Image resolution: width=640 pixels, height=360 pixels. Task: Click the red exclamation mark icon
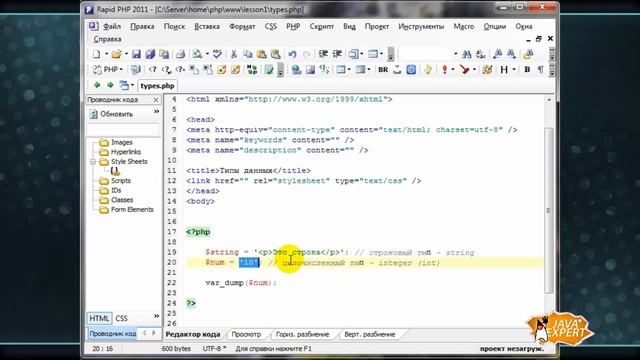[x=444, y=70]
